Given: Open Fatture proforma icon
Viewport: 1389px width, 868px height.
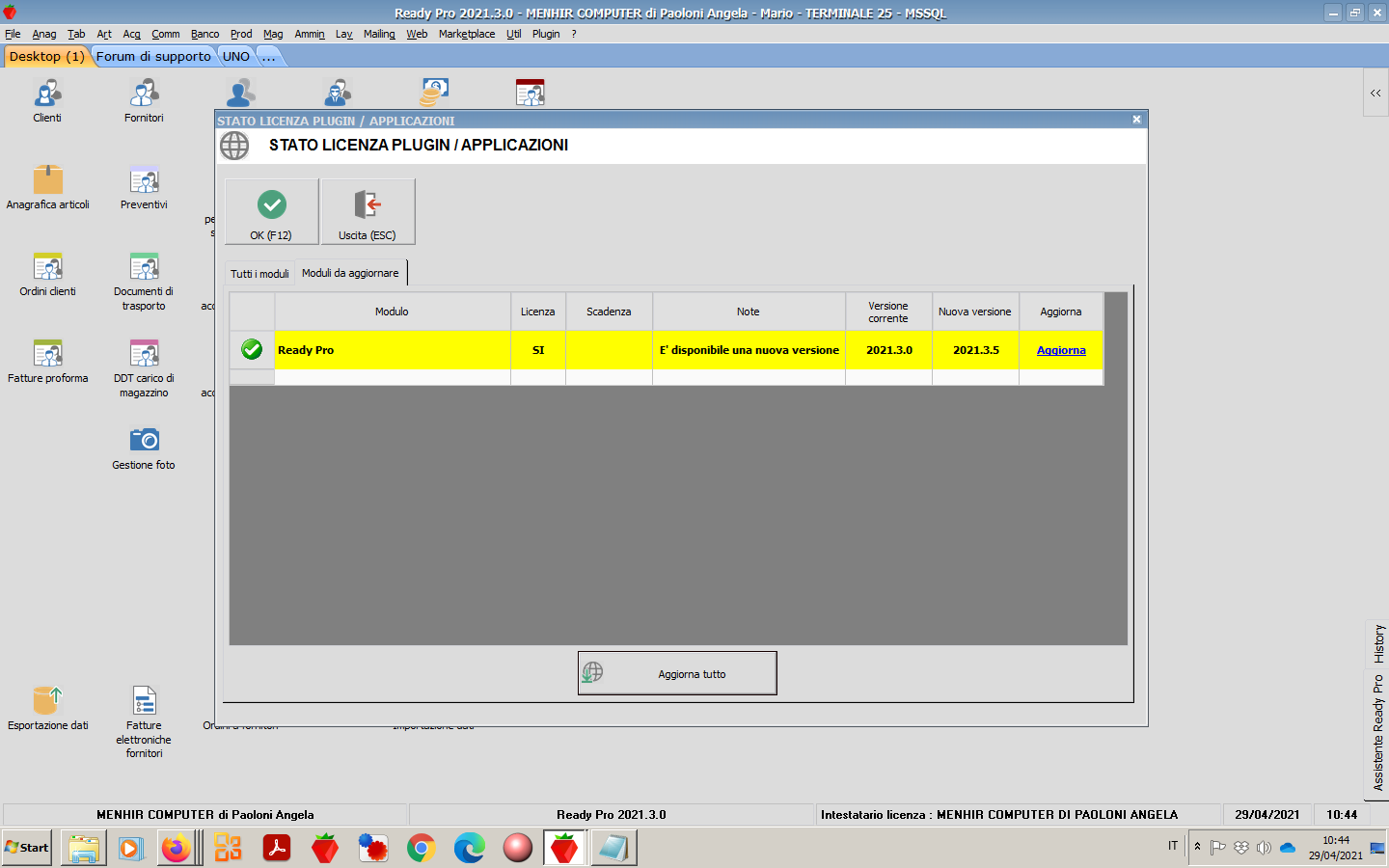Looking at the screenshot, I should [x=47, y=362].
